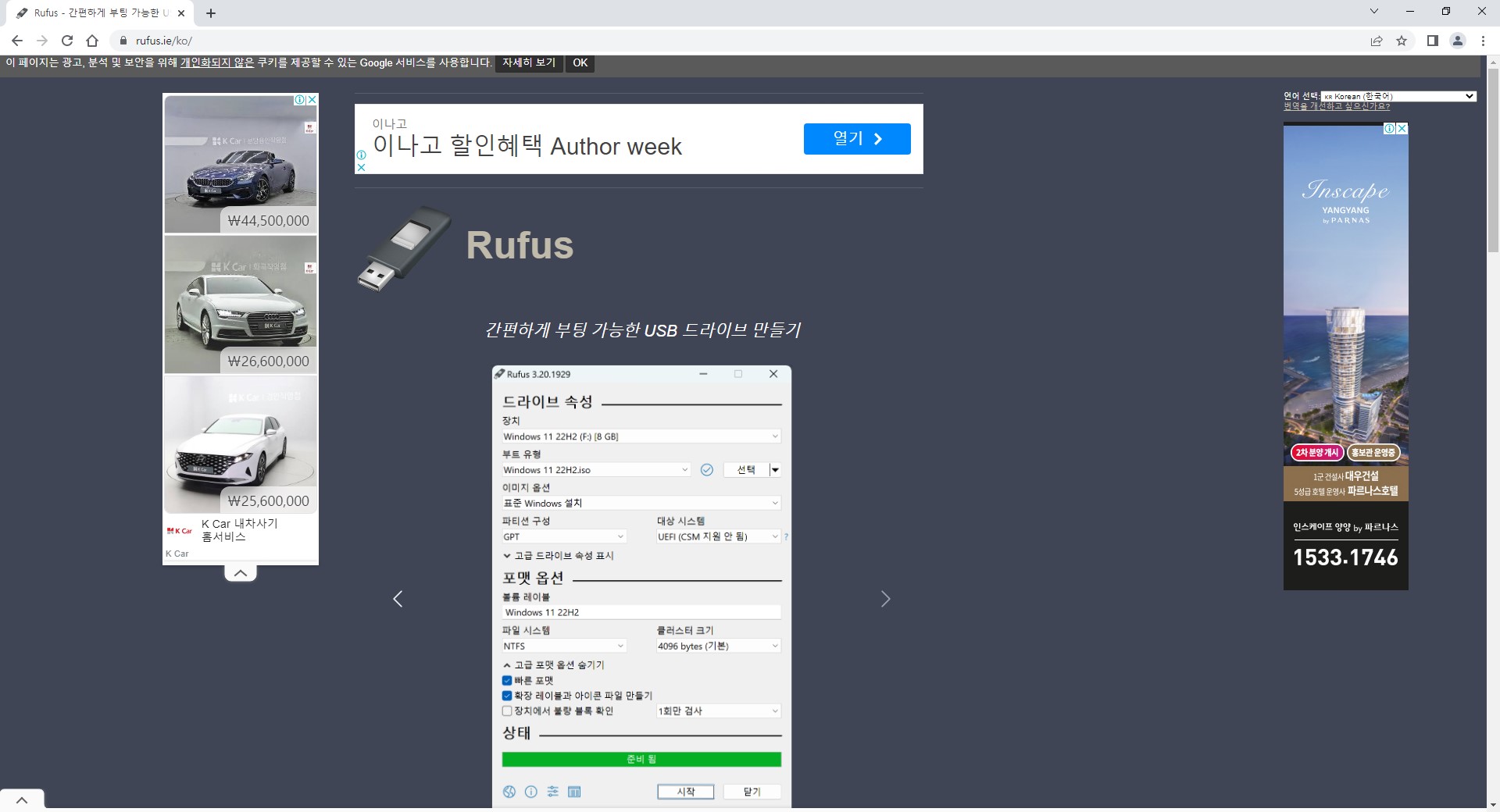Screen dimensions: 1500x812
Task: Accept cookies with the OK button
Action: pyautogui.click(x=580, y=63)
